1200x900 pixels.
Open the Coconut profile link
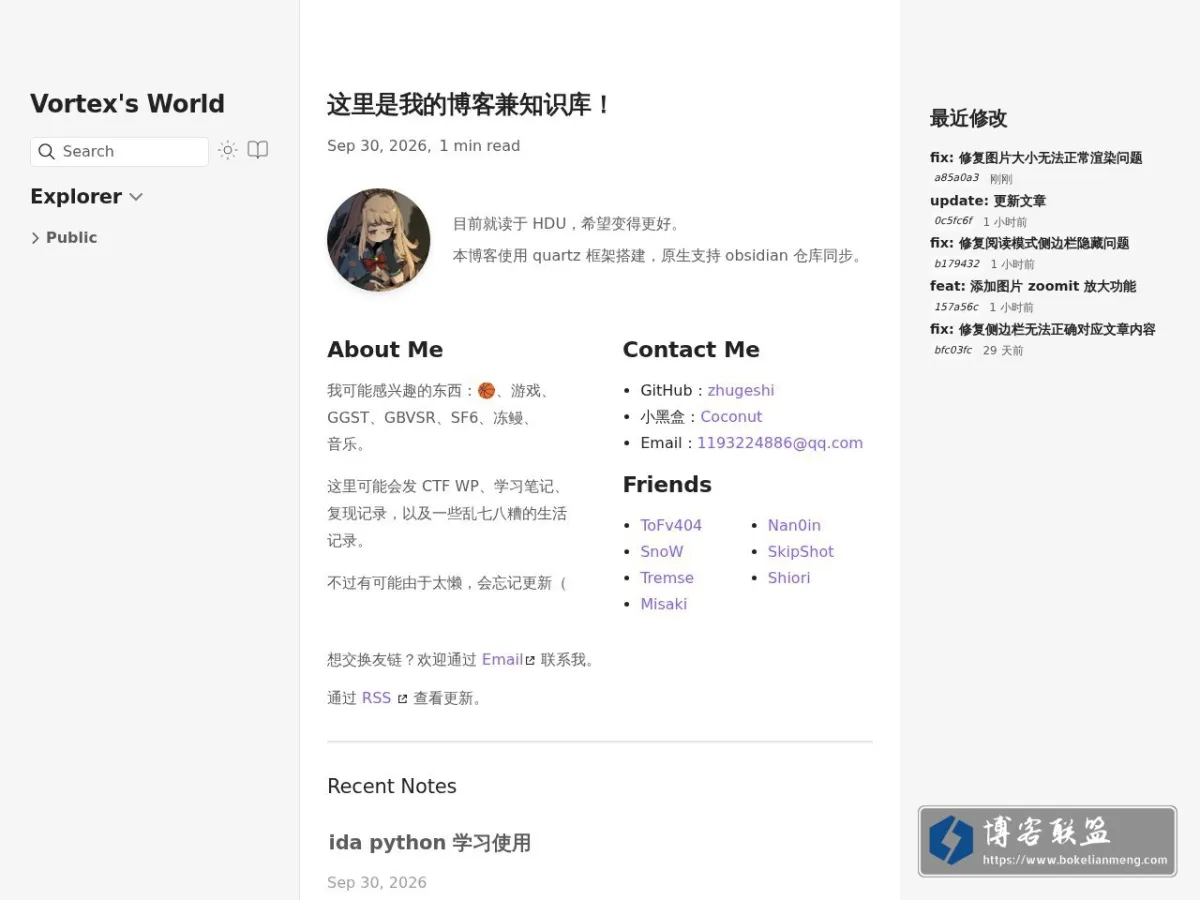(x=731, y=416)
